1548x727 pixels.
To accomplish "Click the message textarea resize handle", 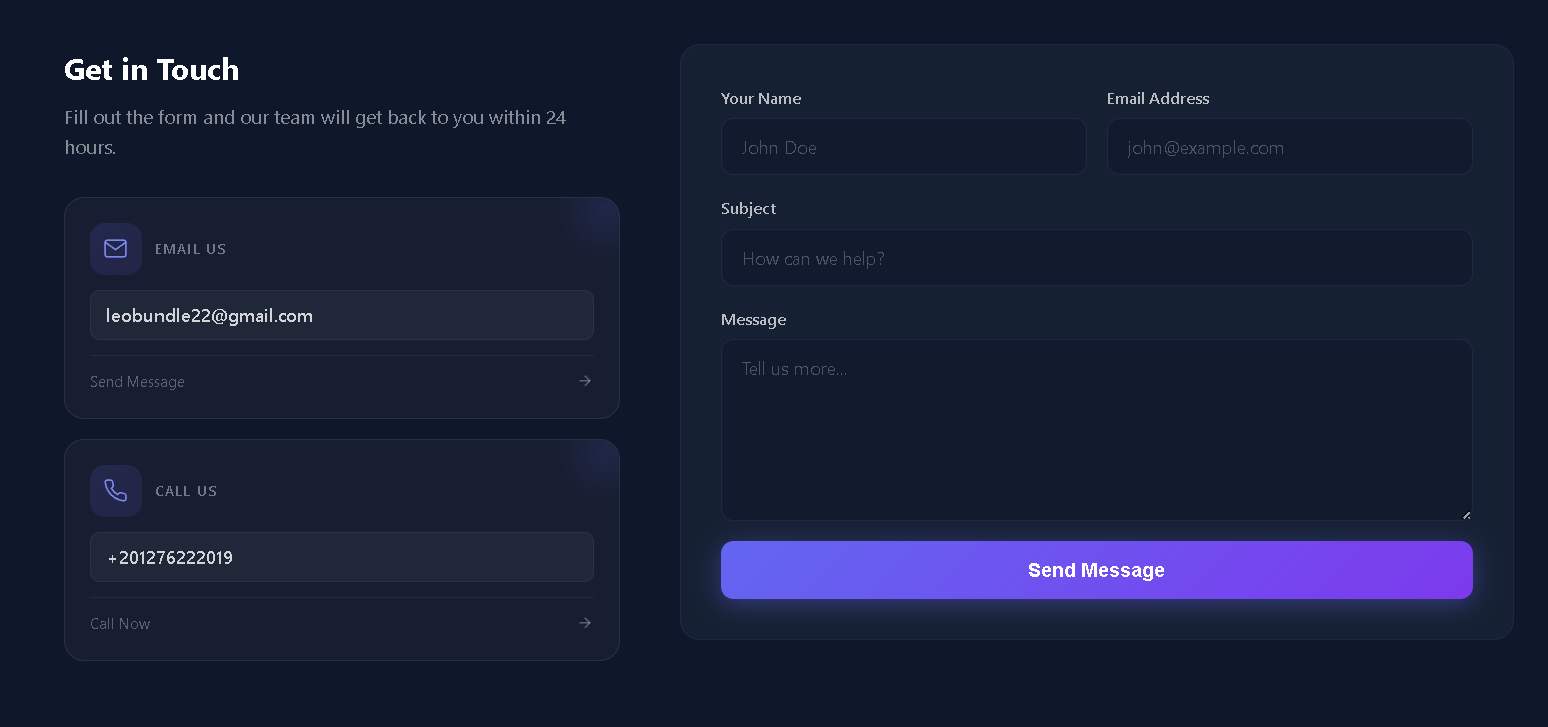I will coord(1466,514).
